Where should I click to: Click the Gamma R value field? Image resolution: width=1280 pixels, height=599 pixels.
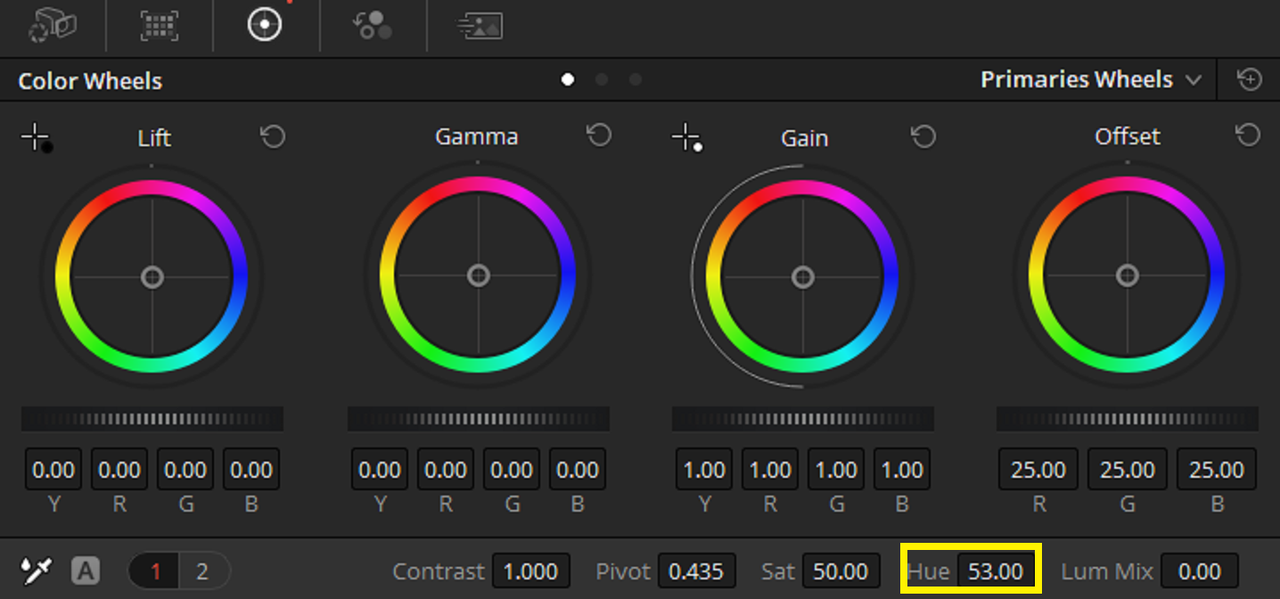click(x=446, y=469)
